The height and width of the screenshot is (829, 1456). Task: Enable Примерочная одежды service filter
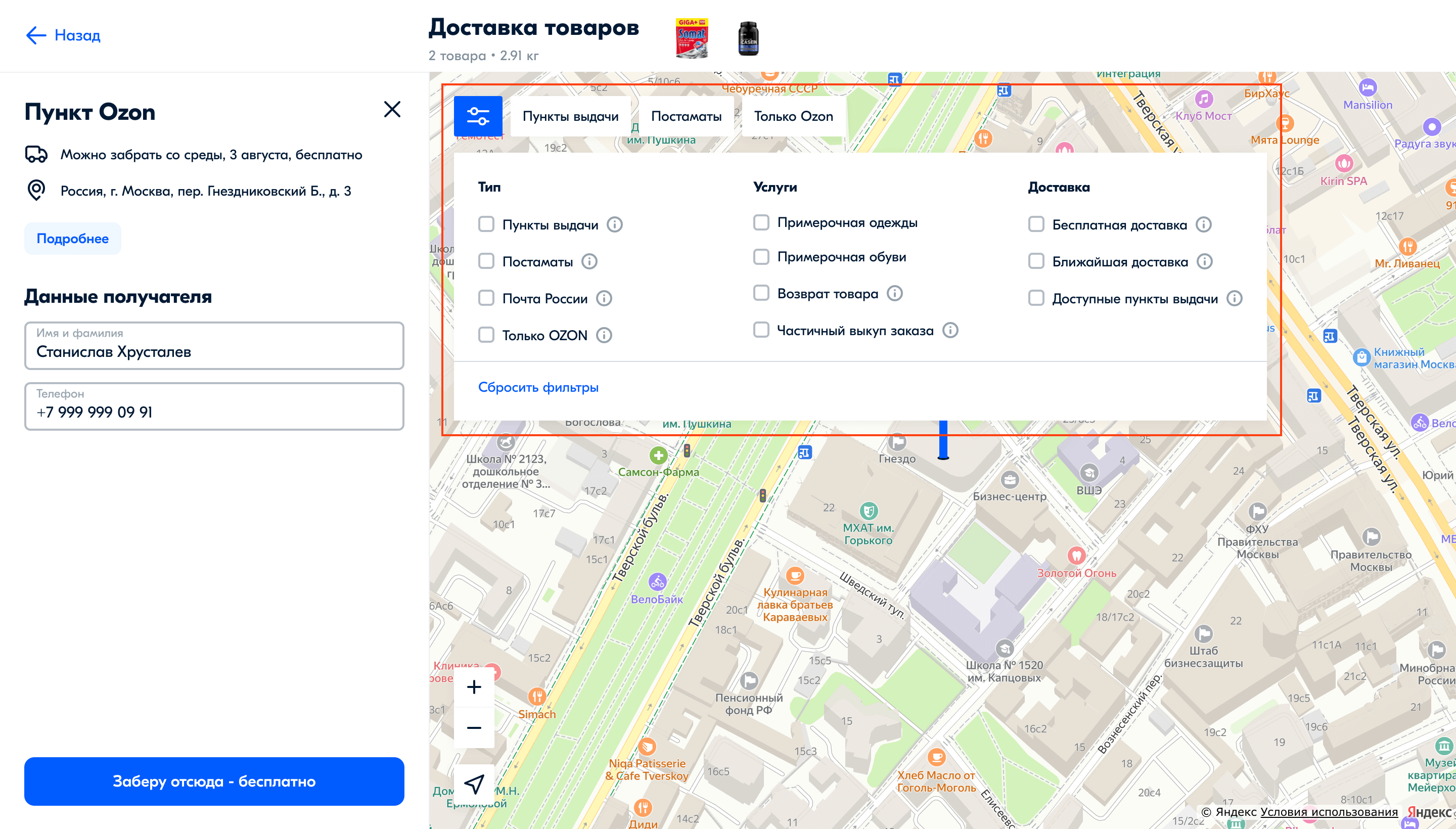[x=761, y=222]
